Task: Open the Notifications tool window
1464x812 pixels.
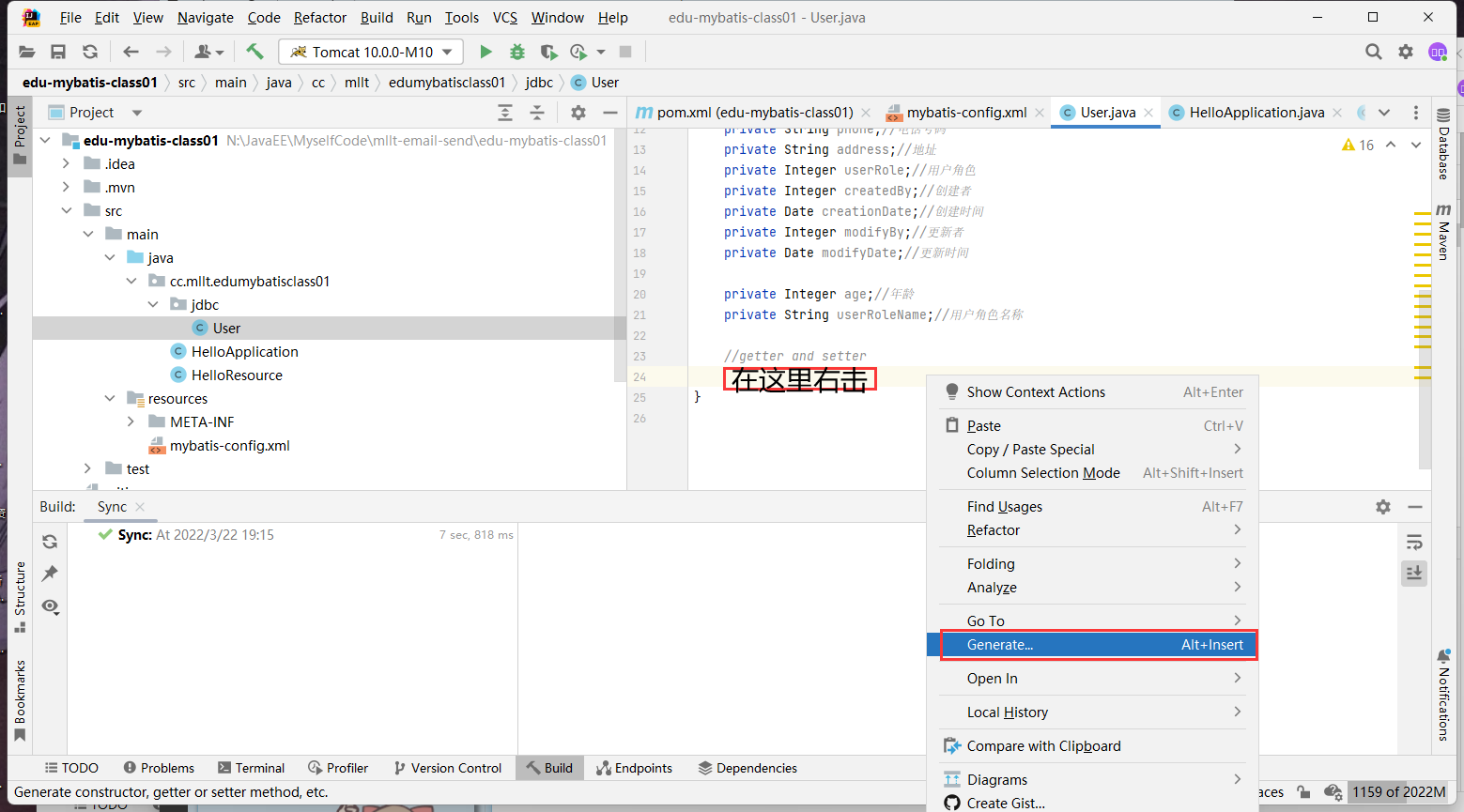Action: coord(1443,695)
